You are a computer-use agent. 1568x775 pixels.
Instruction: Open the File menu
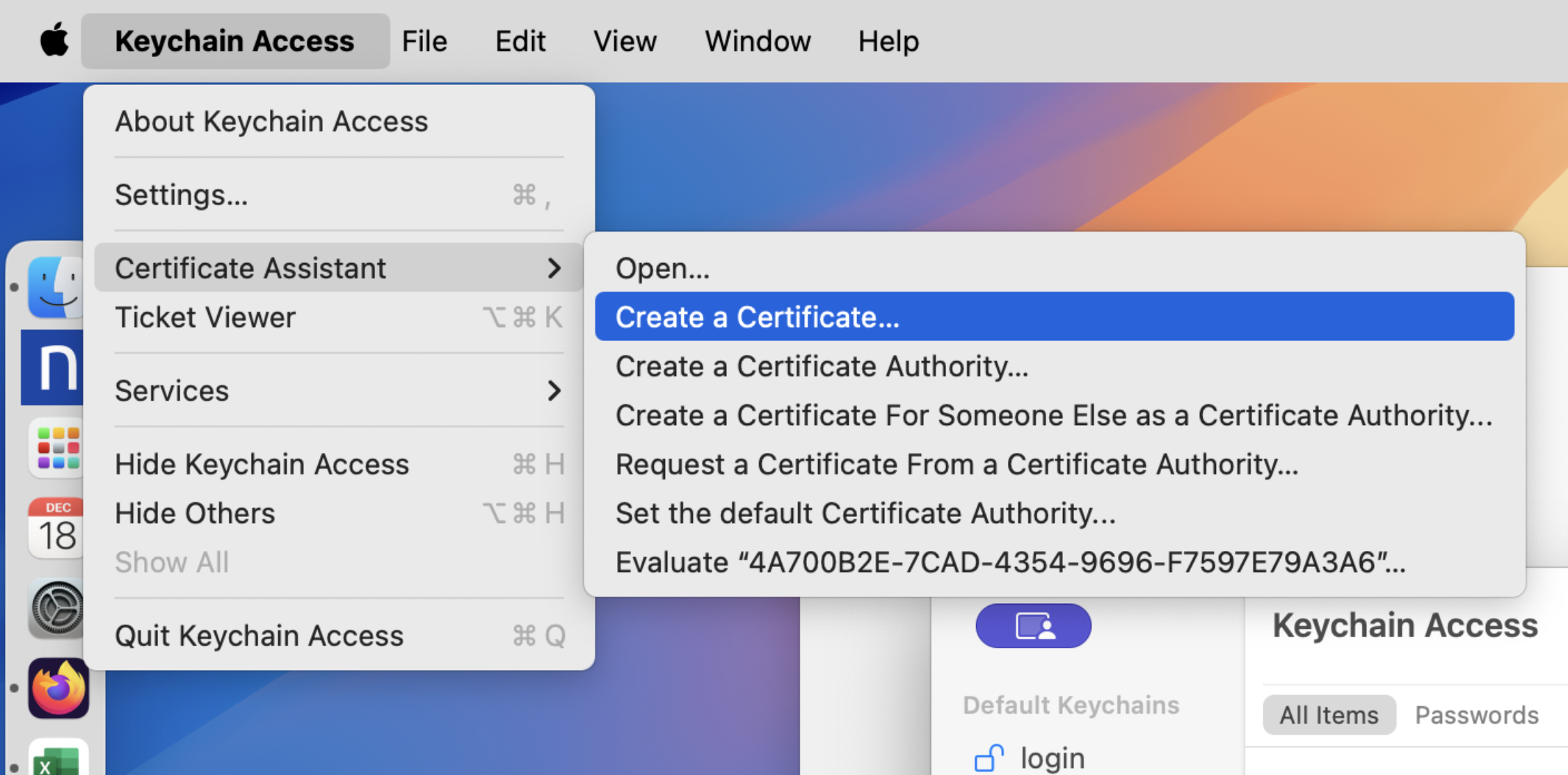(424, 41)
